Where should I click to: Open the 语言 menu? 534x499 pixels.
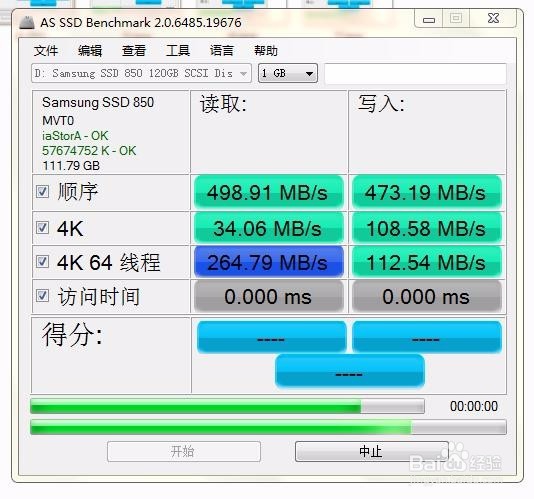(x=222, y=51)
